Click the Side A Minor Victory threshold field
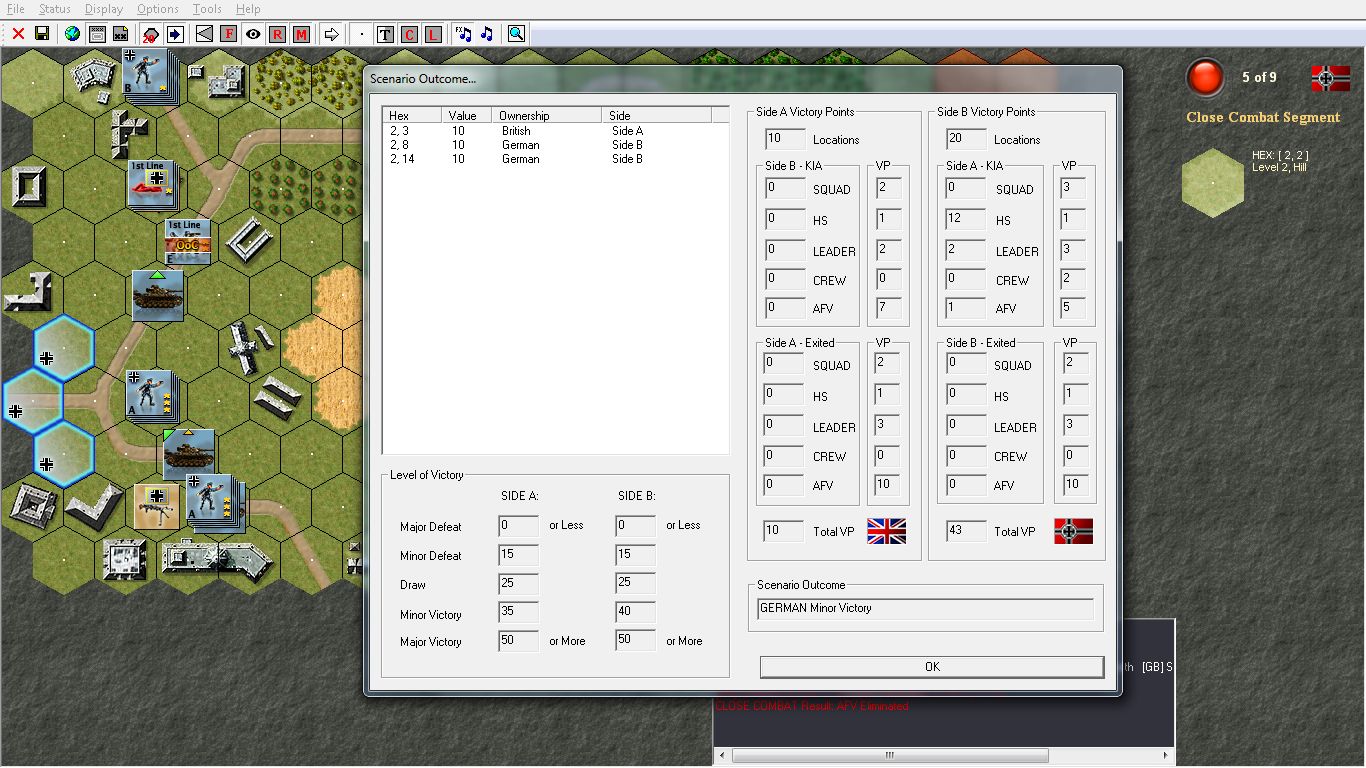The width and height of the screenshot is (1366, 768). pyautogui.click(x=519, y=612)
